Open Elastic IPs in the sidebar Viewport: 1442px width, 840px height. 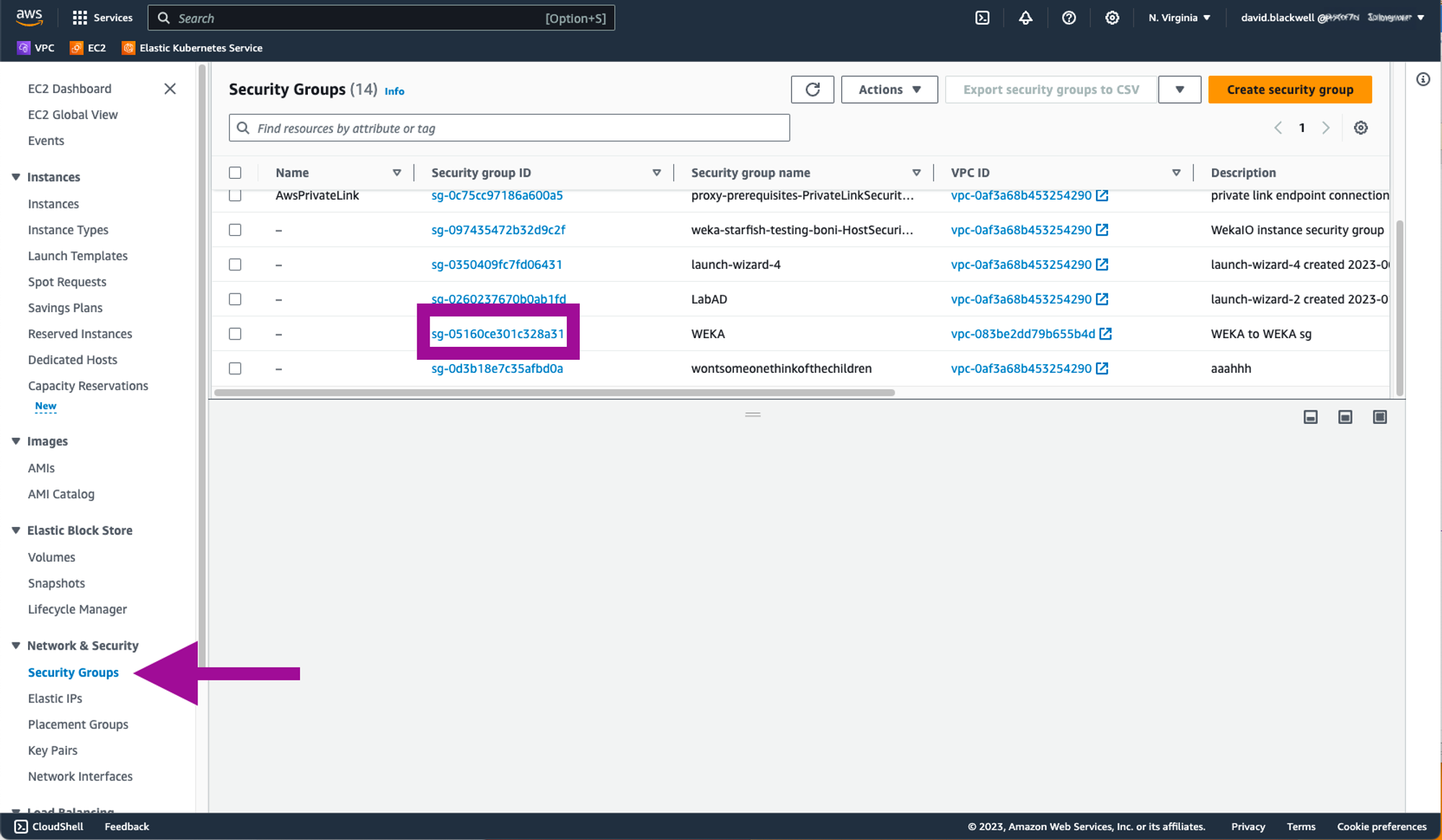pos(55,698)
